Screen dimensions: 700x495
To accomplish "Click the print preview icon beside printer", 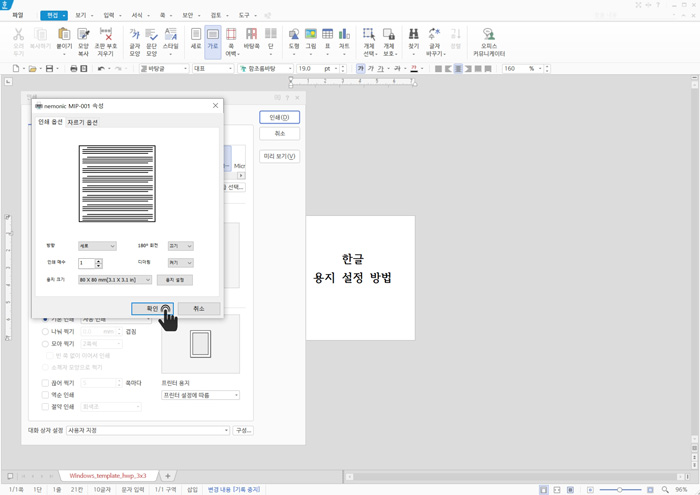I will tap(83, 69).
